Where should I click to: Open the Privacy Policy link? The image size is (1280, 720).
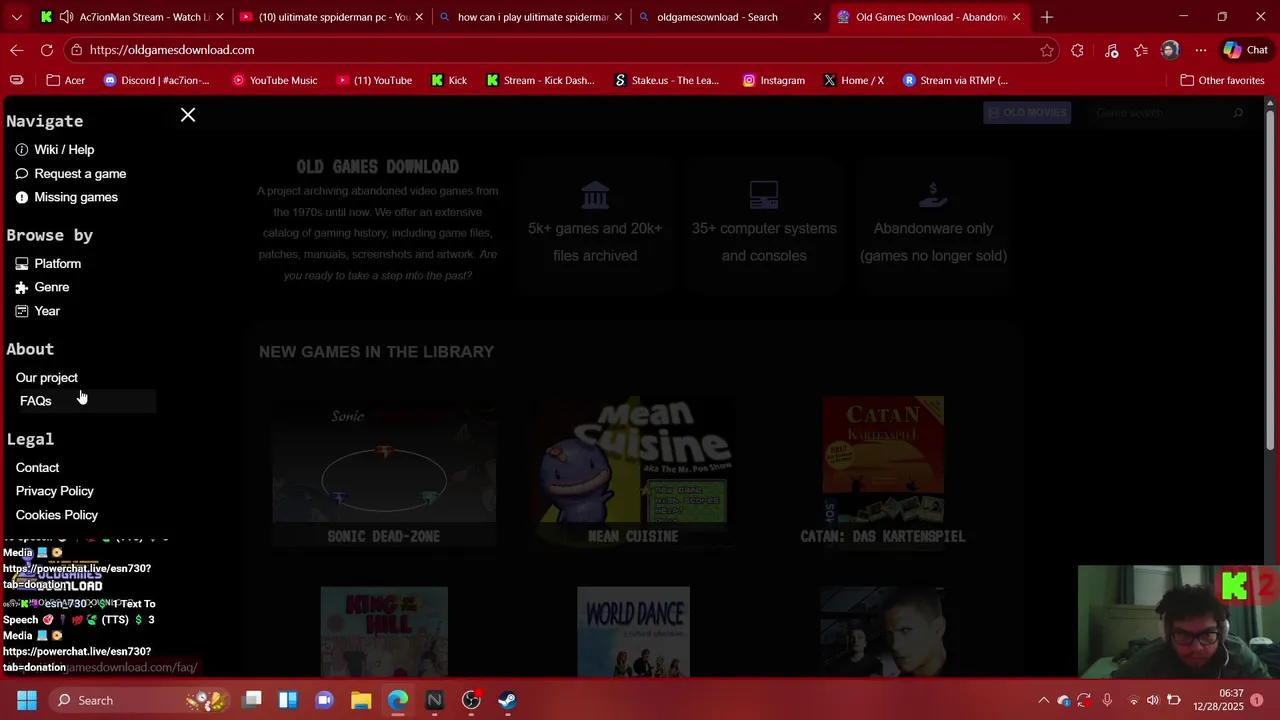click(x=54, y=491)
